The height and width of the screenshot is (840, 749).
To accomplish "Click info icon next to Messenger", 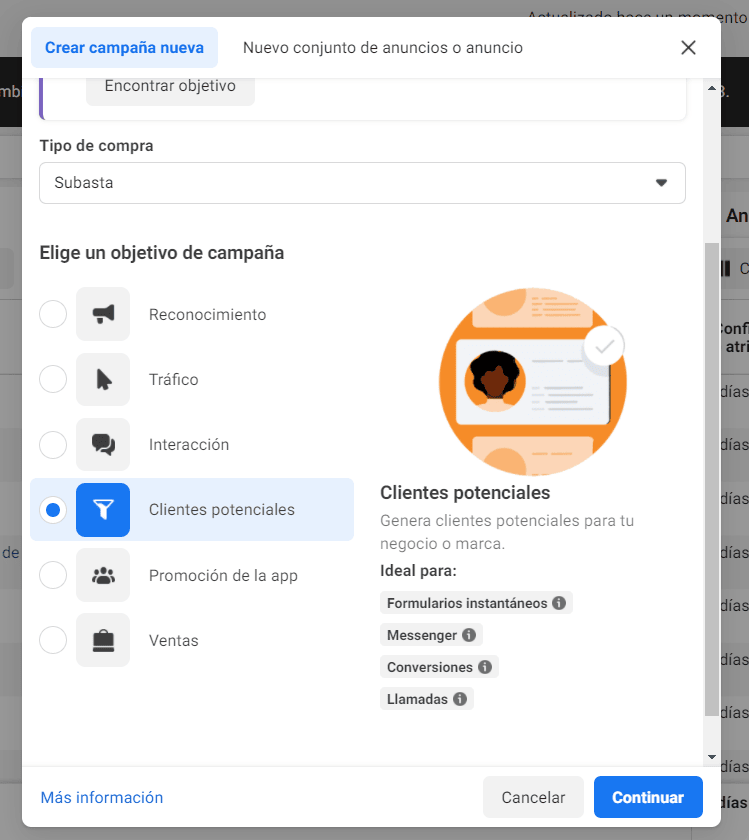I will (x=469, y=635).
